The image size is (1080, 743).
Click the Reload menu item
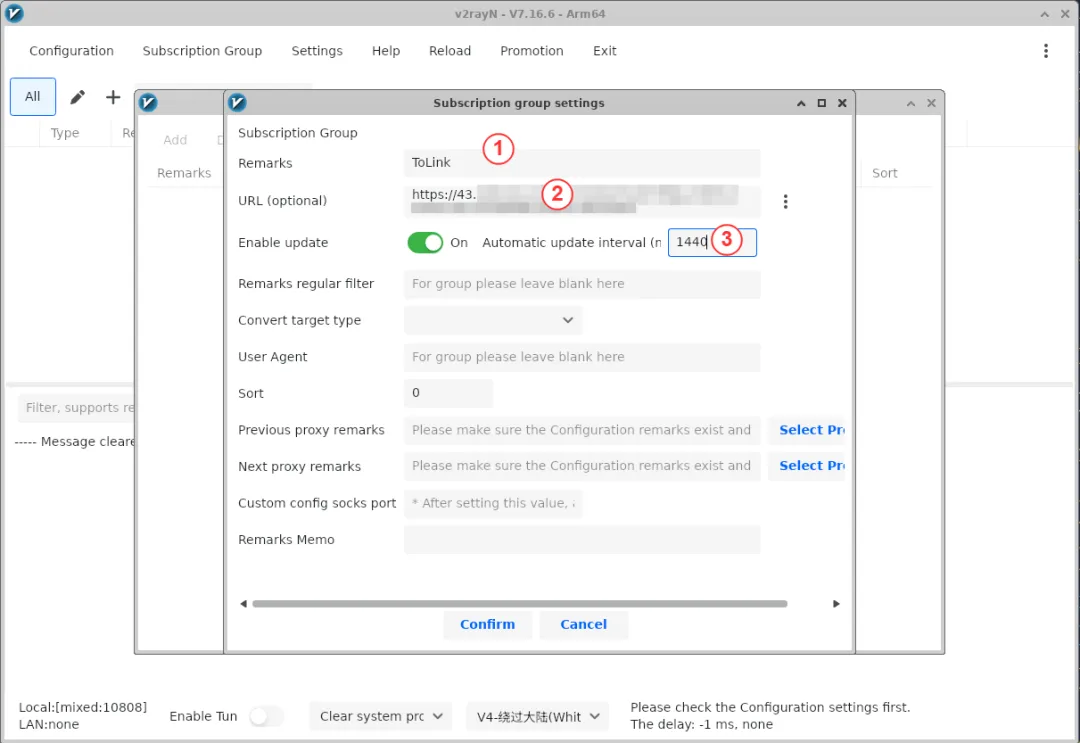tap(450, 51)
